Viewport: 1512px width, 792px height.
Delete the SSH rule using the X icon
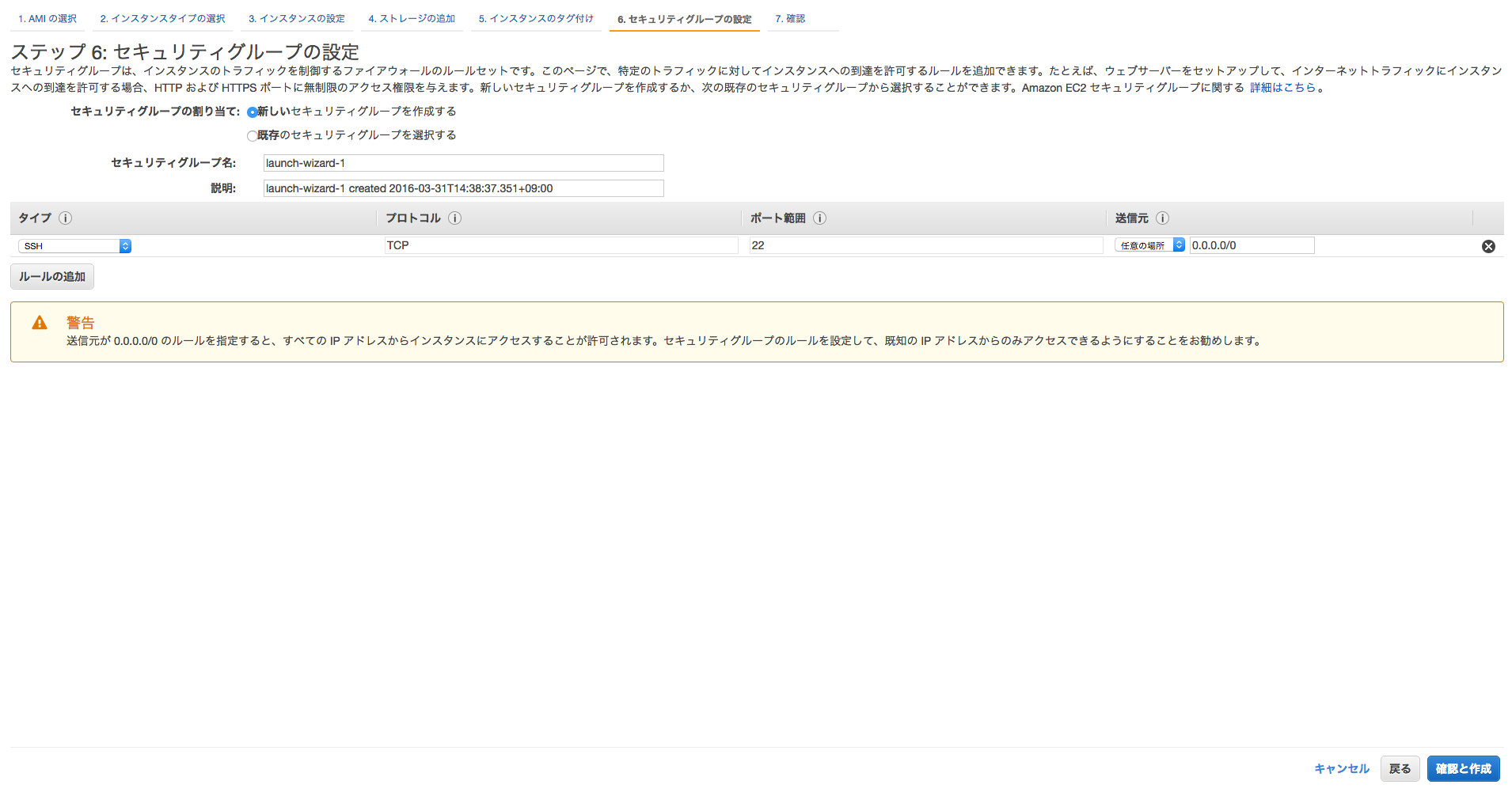[1489, 246]
